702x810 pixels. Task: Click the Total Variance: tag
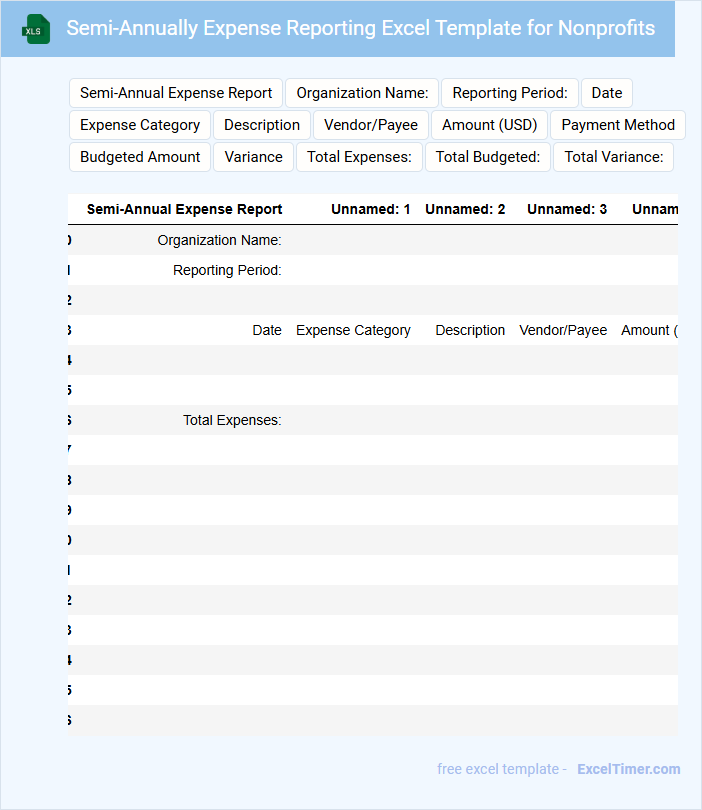[614, 157]
